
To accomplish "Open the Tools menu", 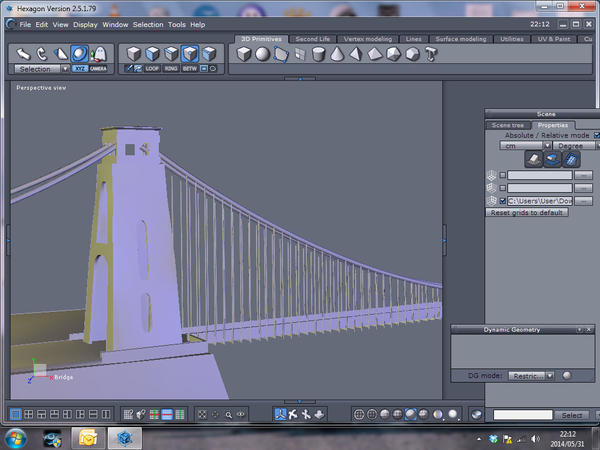I will (177, 25).
